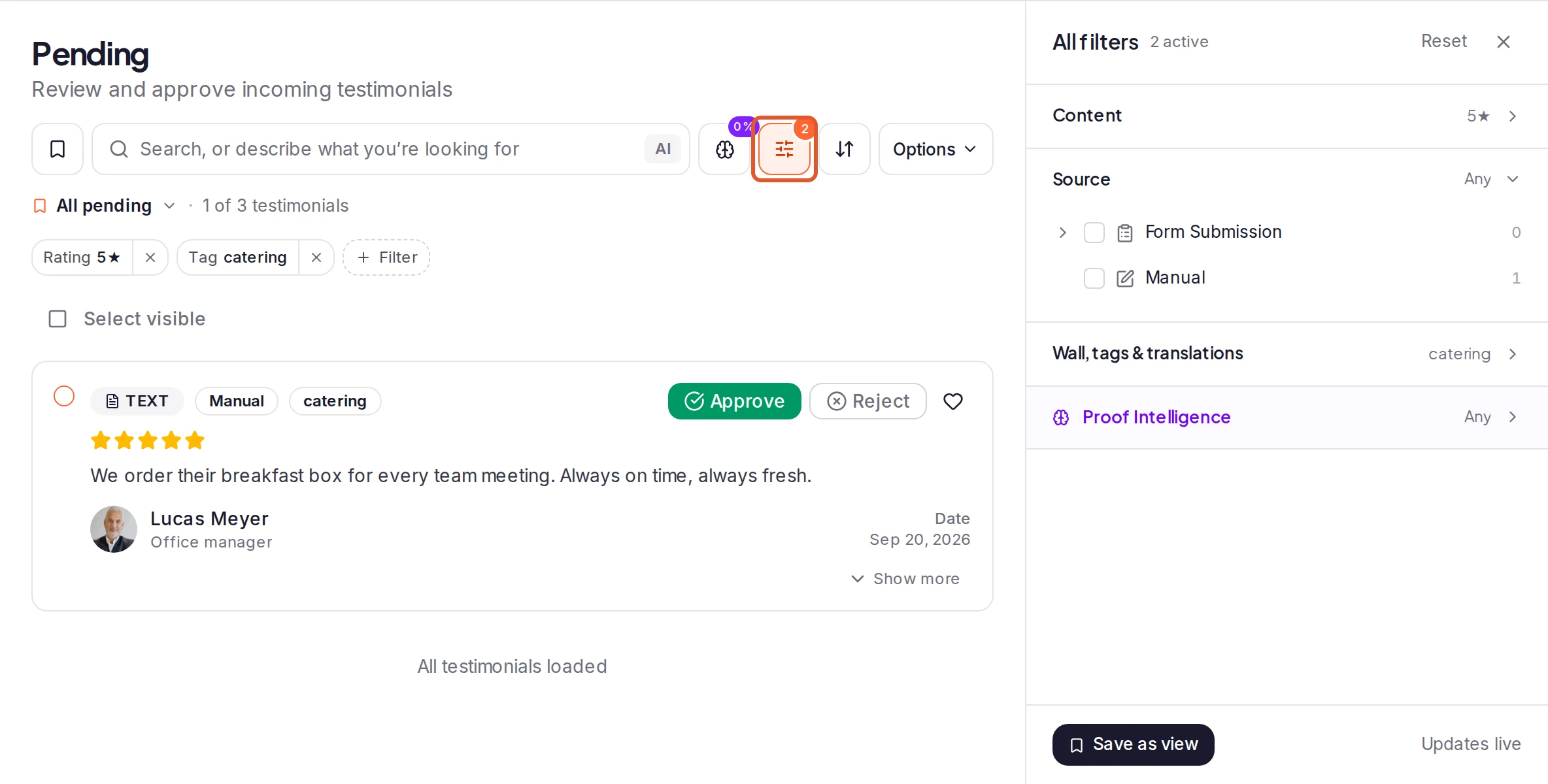This screenshot has width=1548, height=784.
Task: Click the Rating 5★ filter chip
Action: point(82,257)
